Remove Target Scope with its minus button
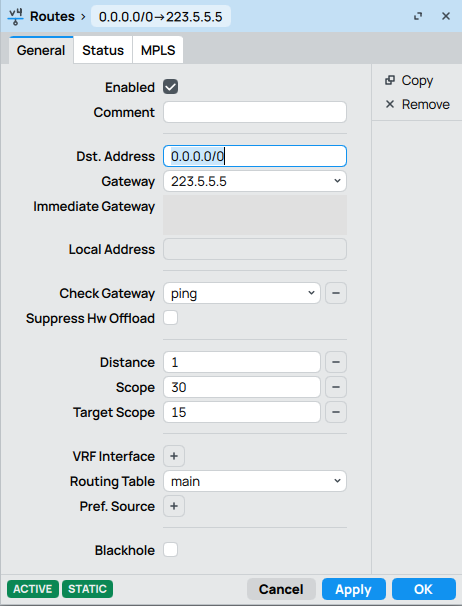462x606 pixels. click(336, 412)
